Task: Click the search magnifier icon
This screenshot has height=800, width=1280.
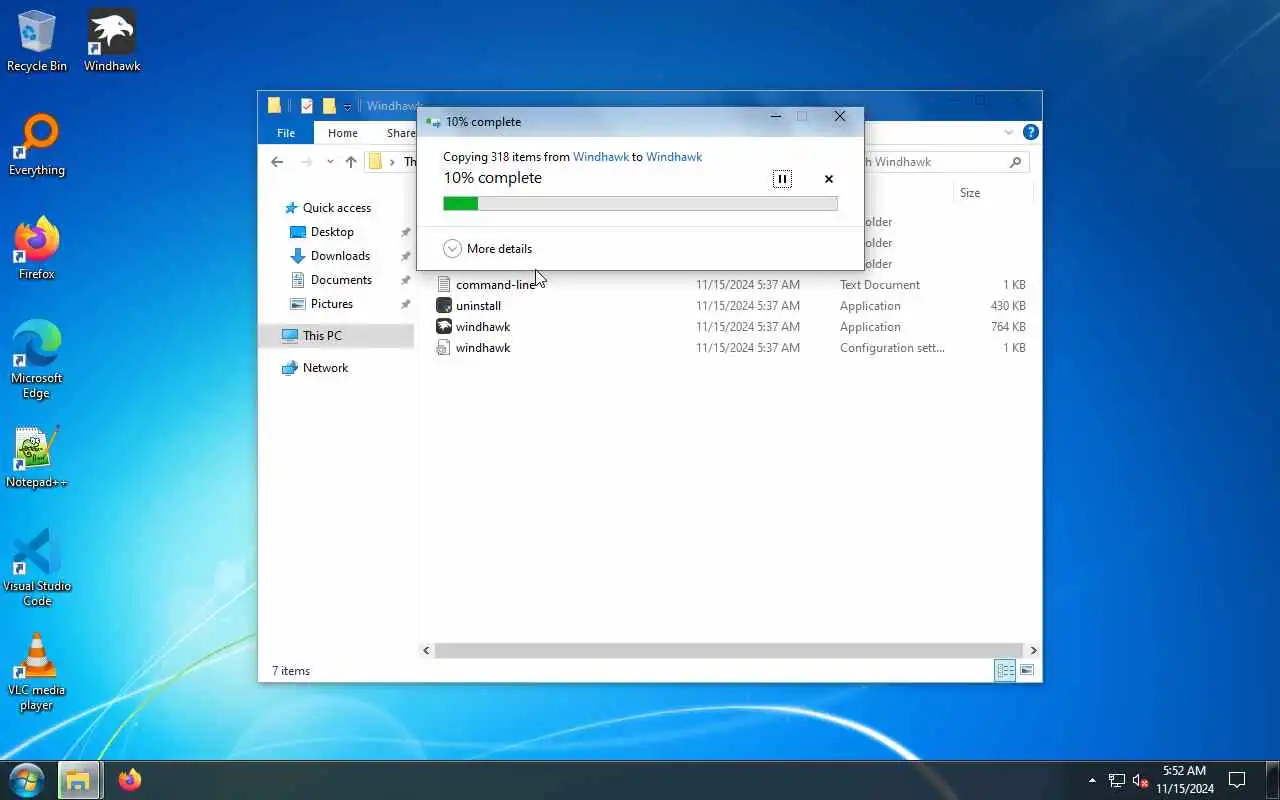Action: (x=1015, y=162)
